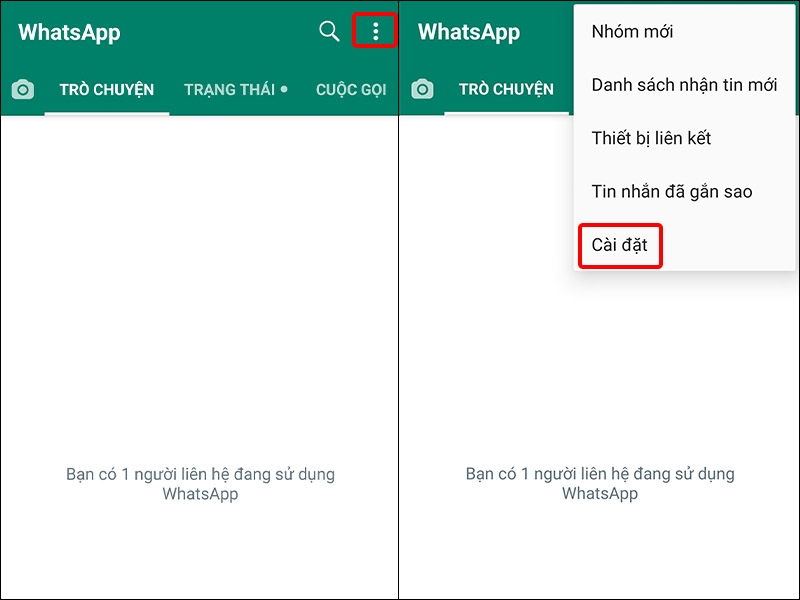Open the camera shortcut on the right screen
Viewport: 800px width, 600px height.
coord(422,88)
